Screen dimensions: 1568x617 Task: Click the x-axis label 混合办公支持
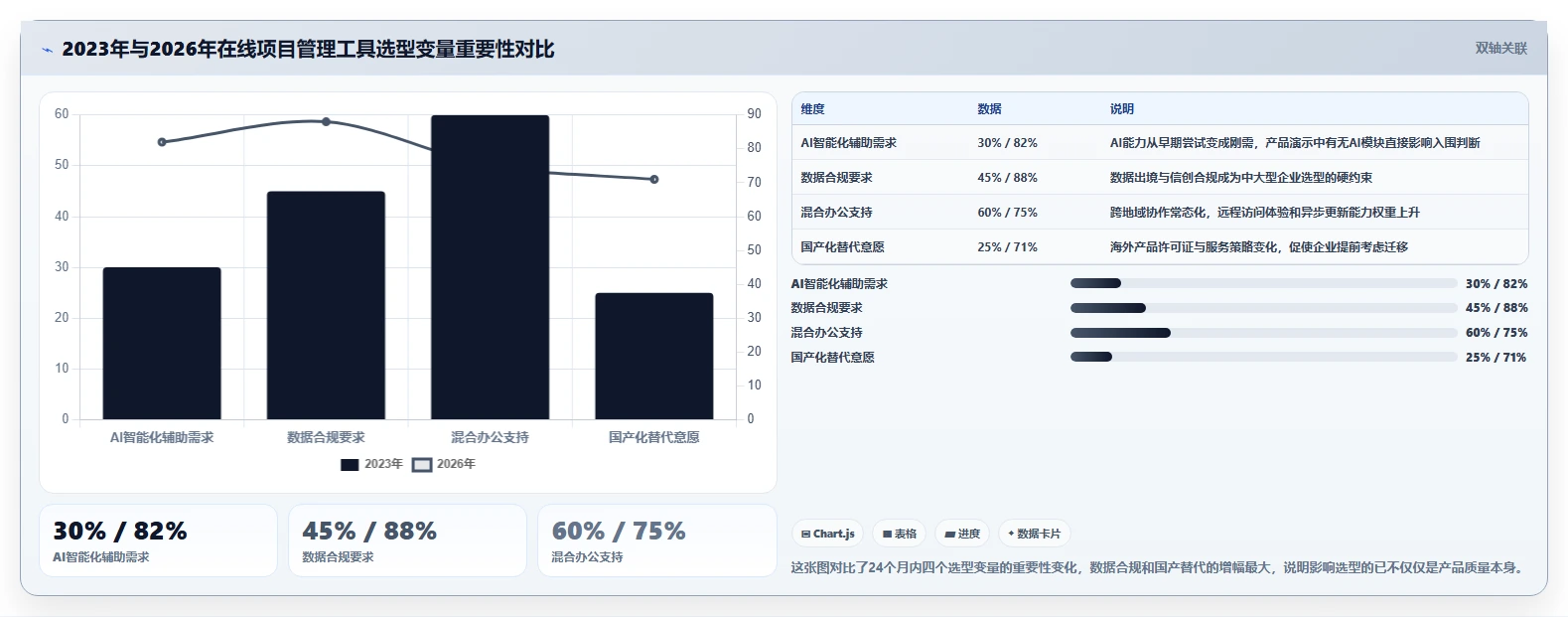coord(490,437)
